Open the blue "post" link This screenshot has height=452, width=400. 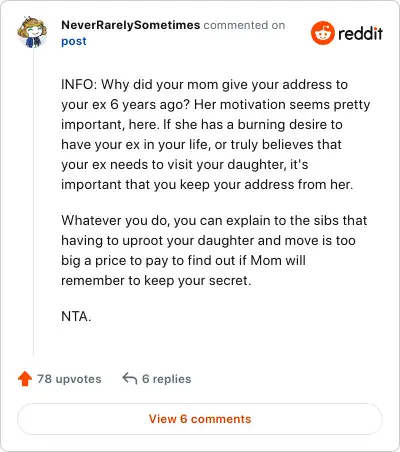tap(74, 41)
